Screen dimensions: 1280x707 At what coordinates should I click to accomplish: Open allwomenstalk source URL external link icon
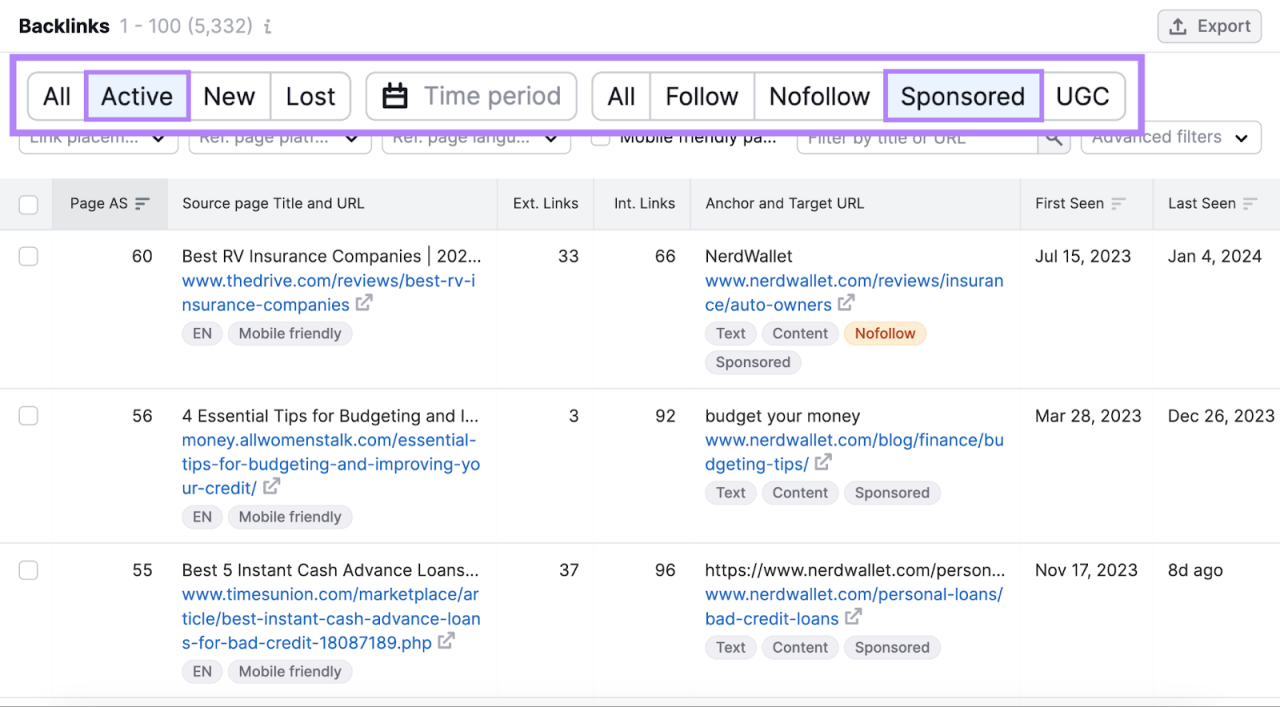pos(271,487)
